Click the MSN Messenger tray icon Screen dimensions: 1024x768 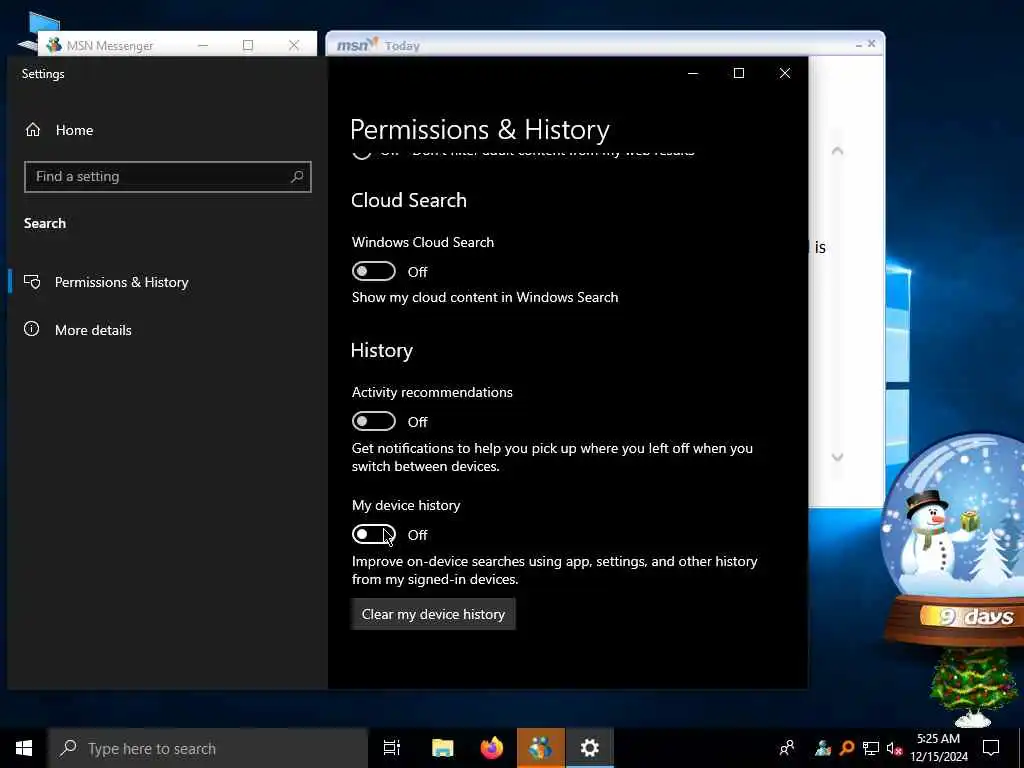click(823, 748)
